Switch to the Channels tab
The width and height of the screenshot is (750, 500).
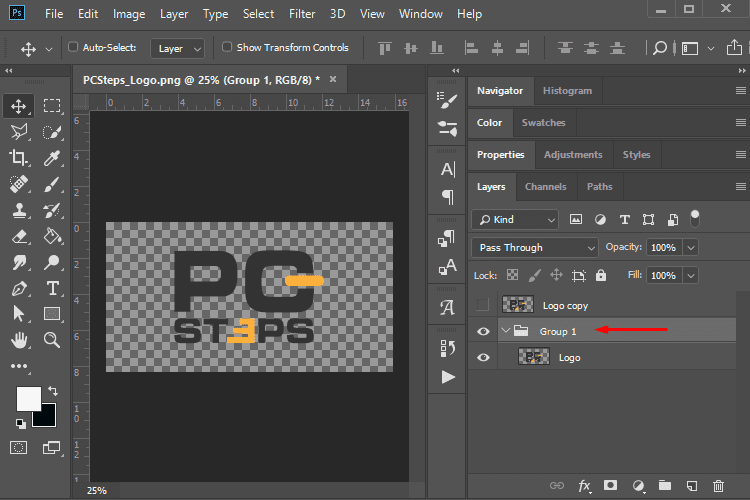[x=546, y=187]
